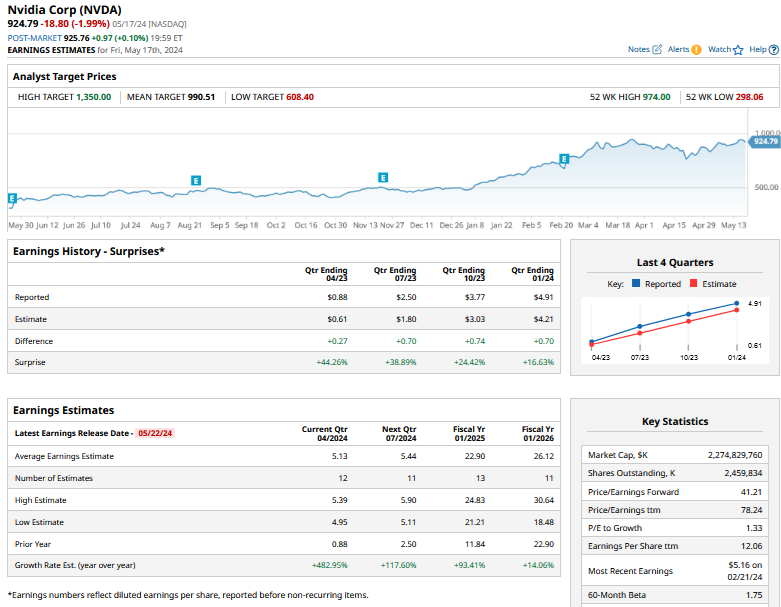Click the earnings E marker near Feb 20
The height and width of the screenshot is (607, 781).
coord(564,159)
